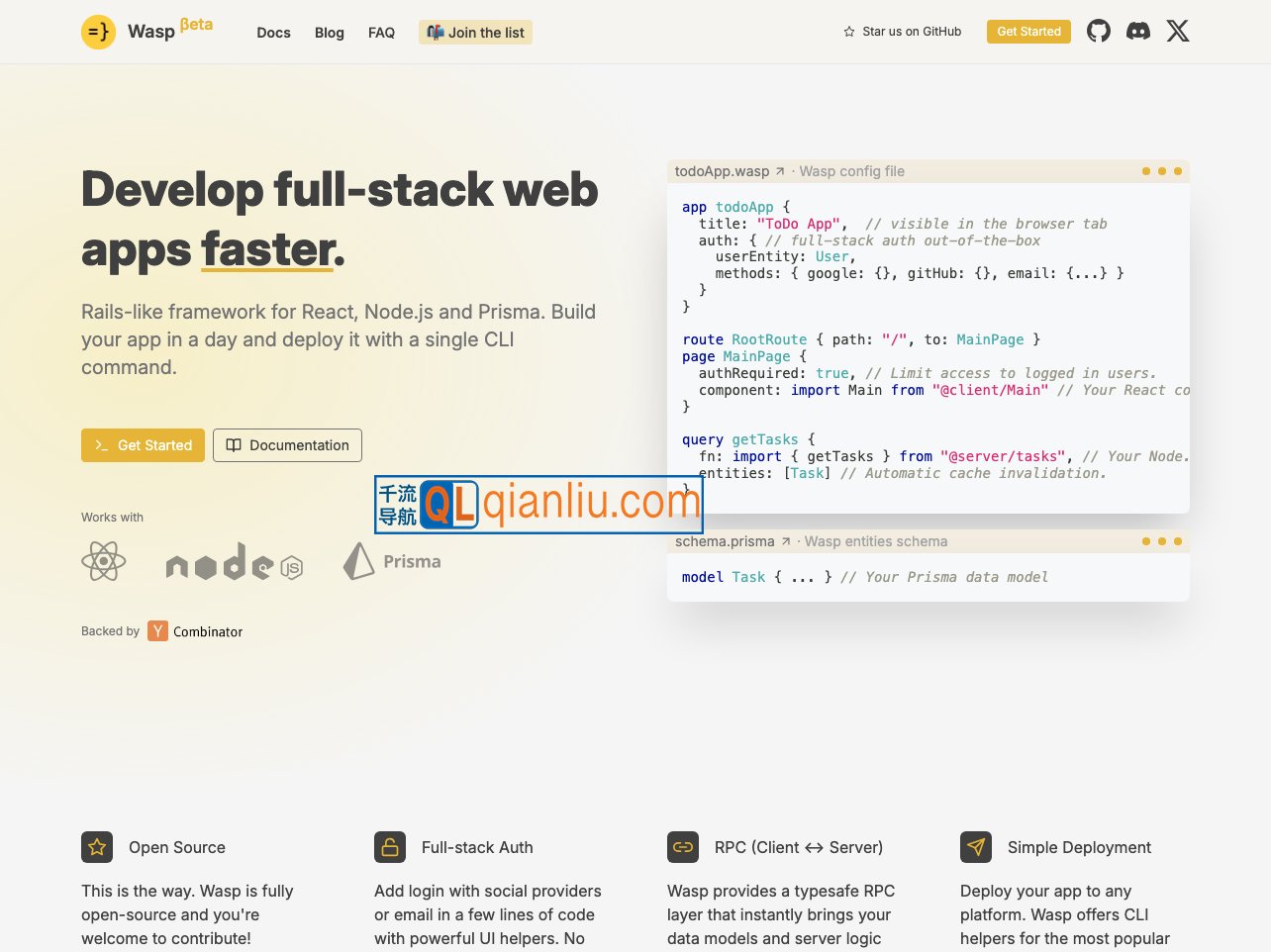This screenshot has width=1271, height=952.
Task: Click the Wasp logo icon
Action: [98, 32]
